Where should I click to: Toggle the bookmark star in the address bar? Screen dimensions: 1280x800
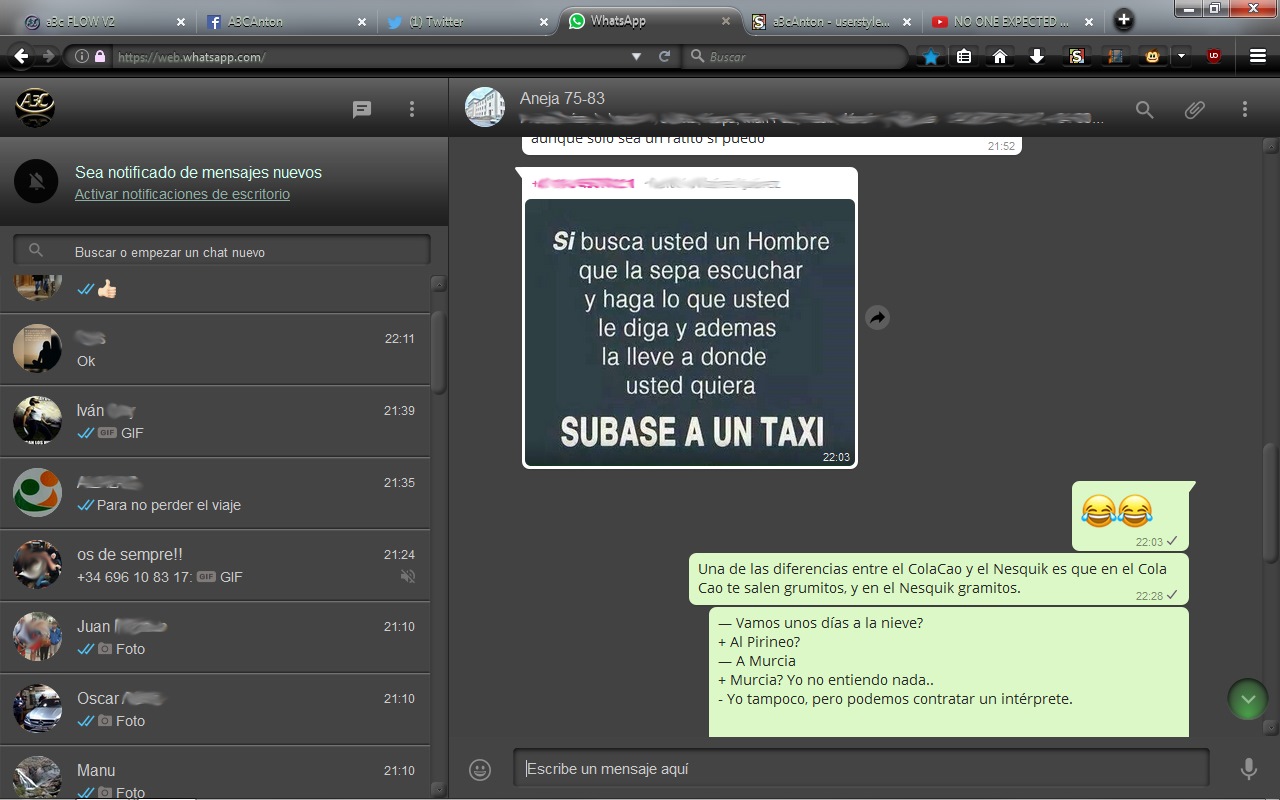[929, 57]
